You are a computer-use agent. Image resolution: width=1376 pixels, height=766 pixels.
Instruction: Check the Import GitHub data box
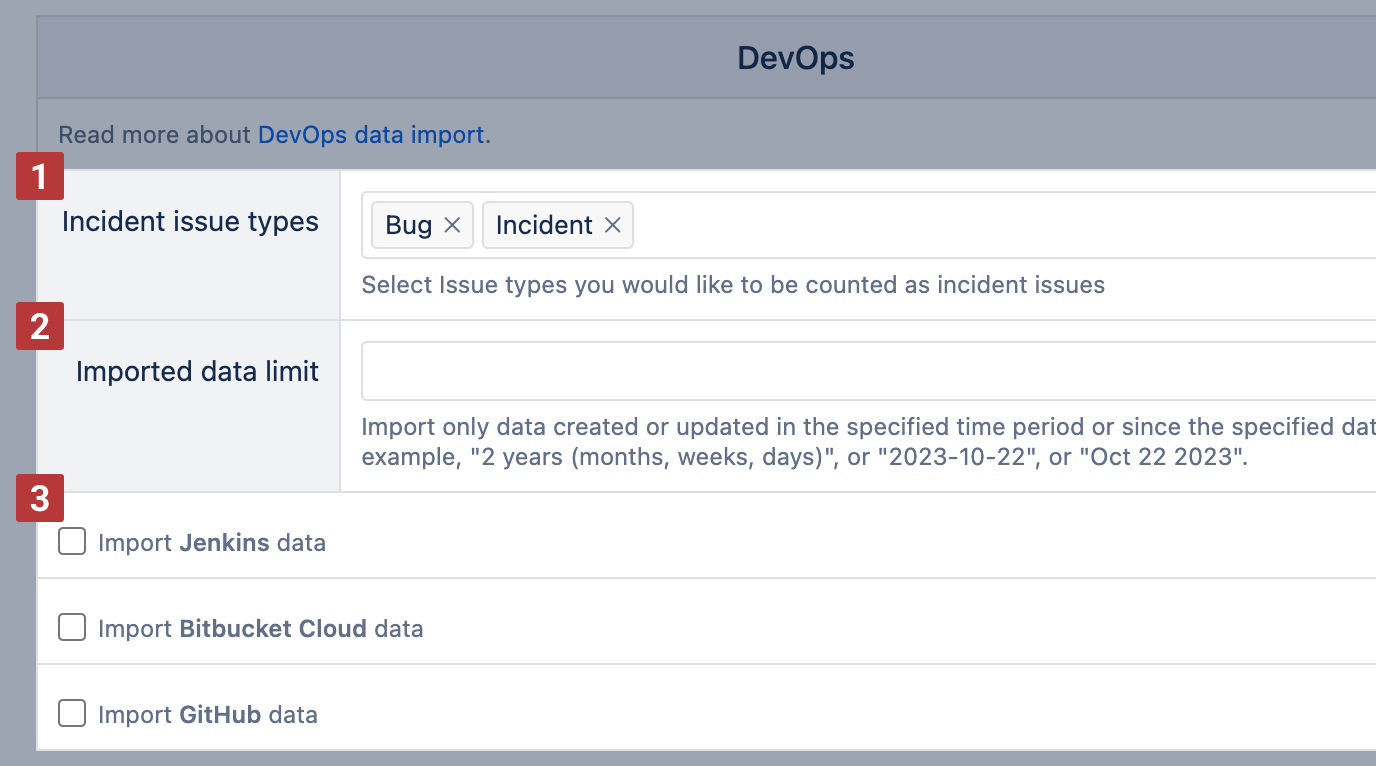72,714
